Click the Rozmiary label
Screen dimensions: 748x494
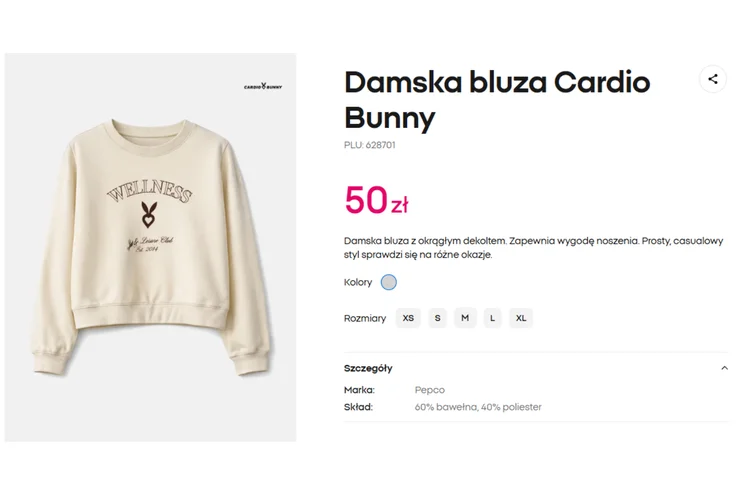tap(365, 318)
